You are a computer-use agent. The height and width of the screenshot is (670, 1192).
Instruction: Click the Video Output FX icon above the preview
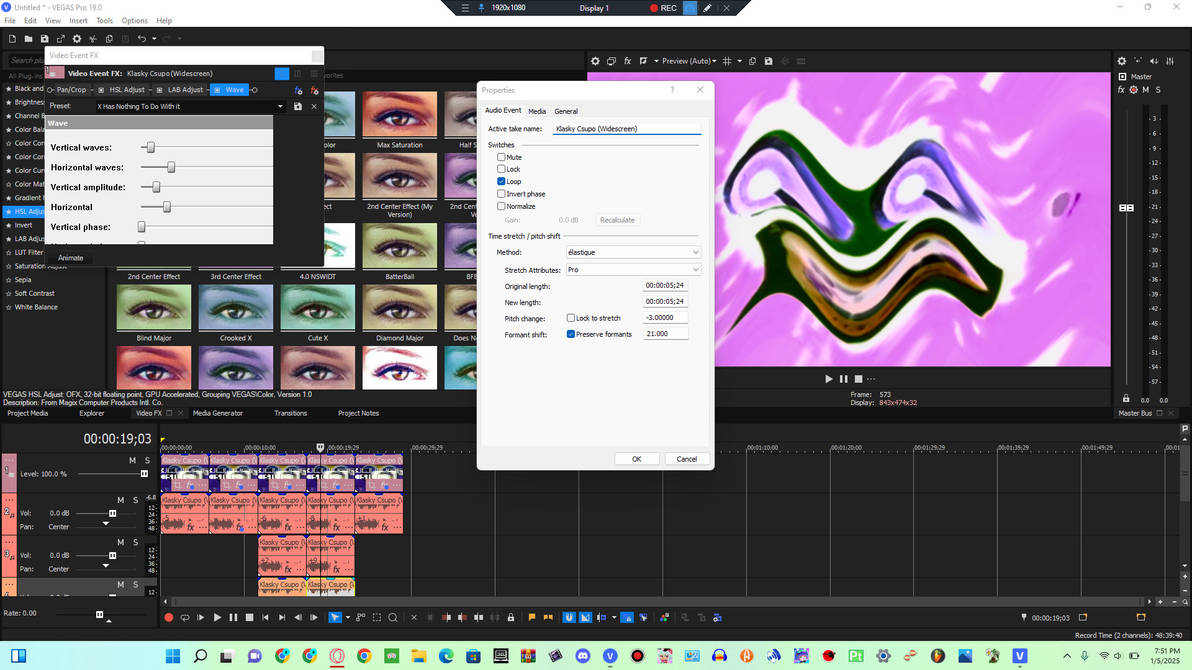[628, 61]
